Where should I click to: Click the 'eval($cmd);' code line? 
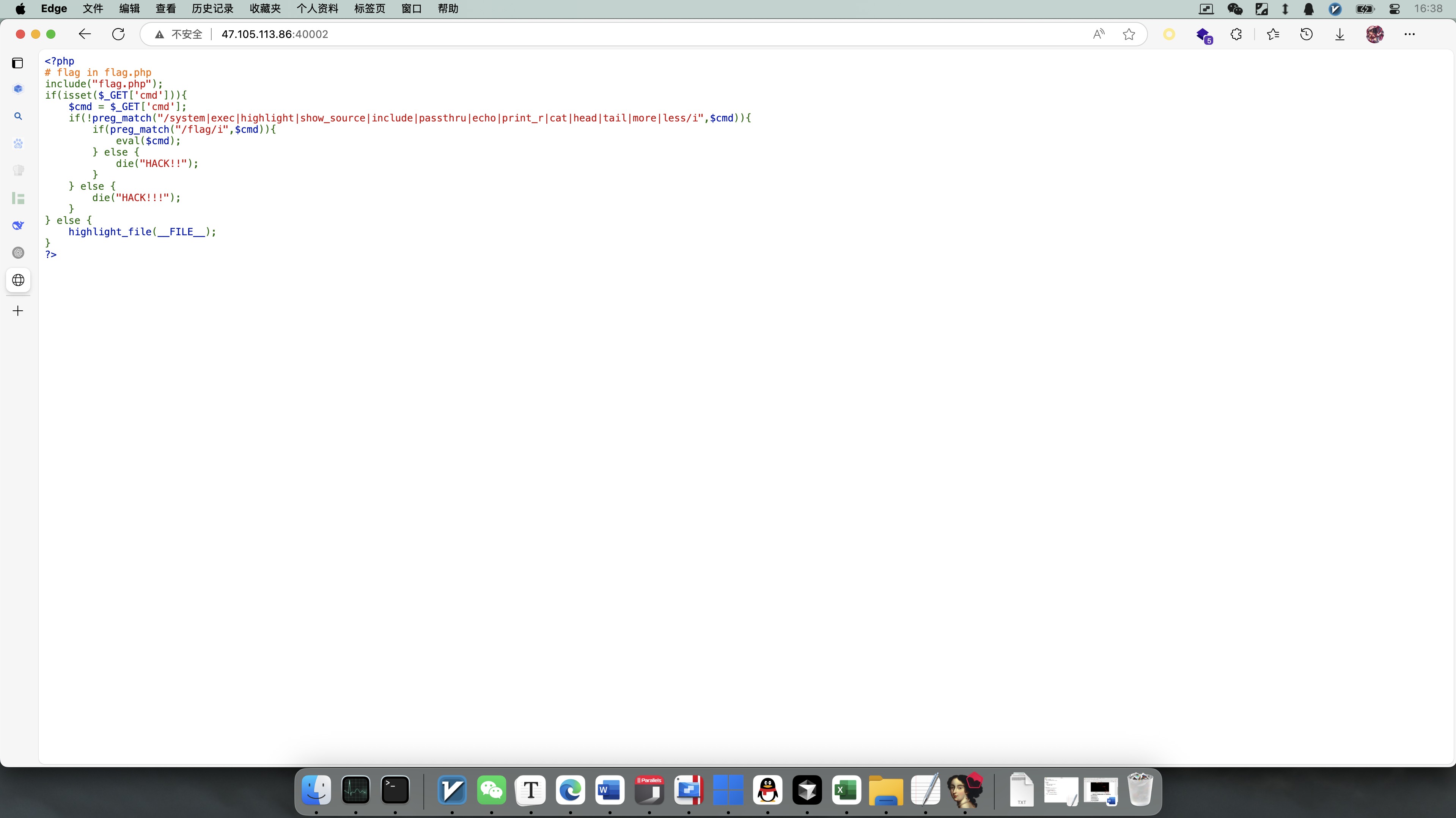tap(148, 141)
